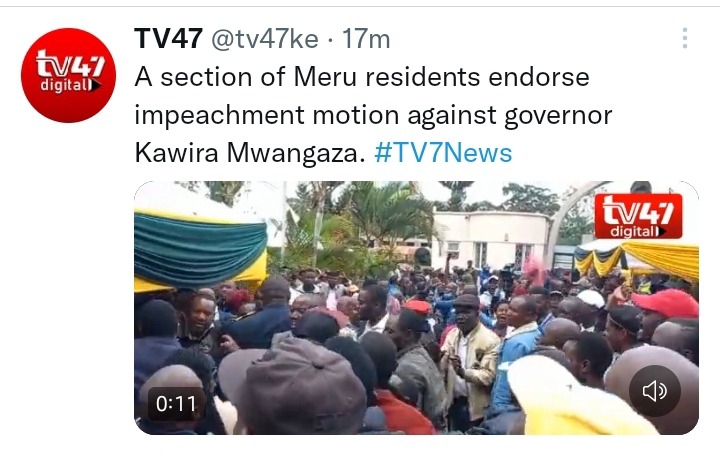The image size is (720, 456).
Task: Open the TV47 profile avatar
Action: (68, 75)
